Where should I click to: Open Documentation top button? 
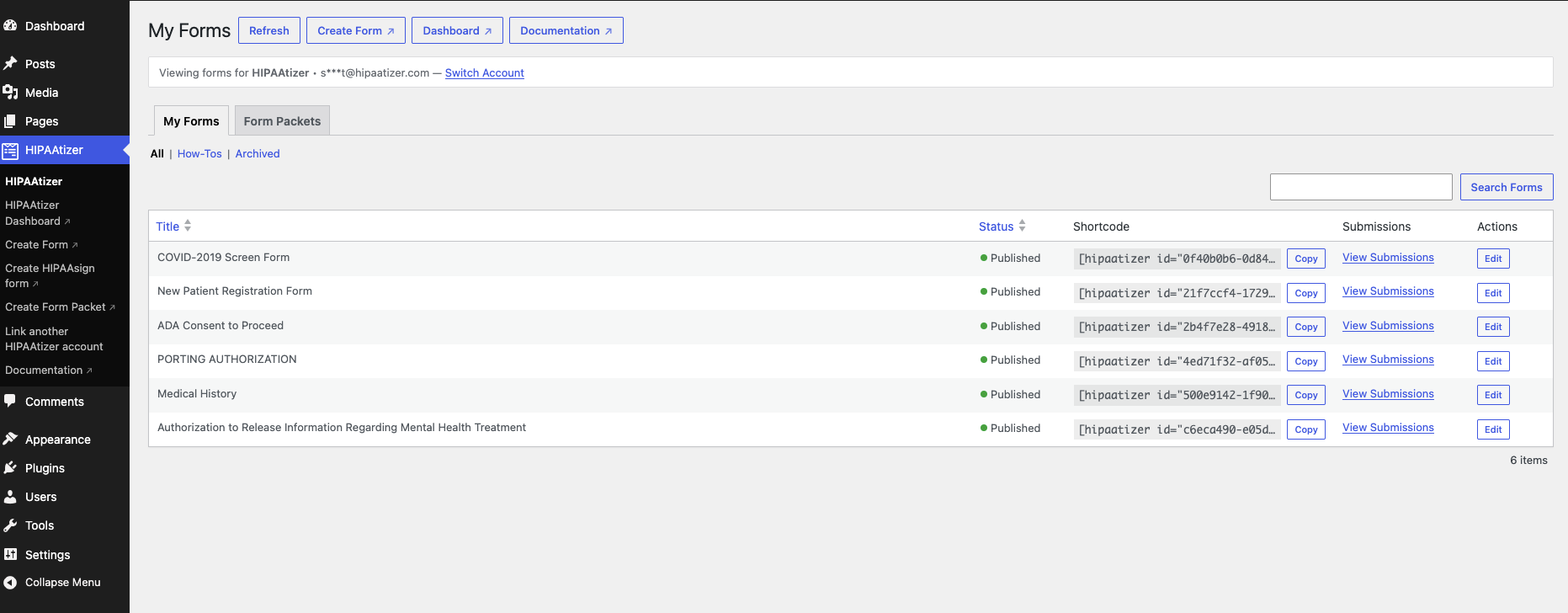(566, 30)
